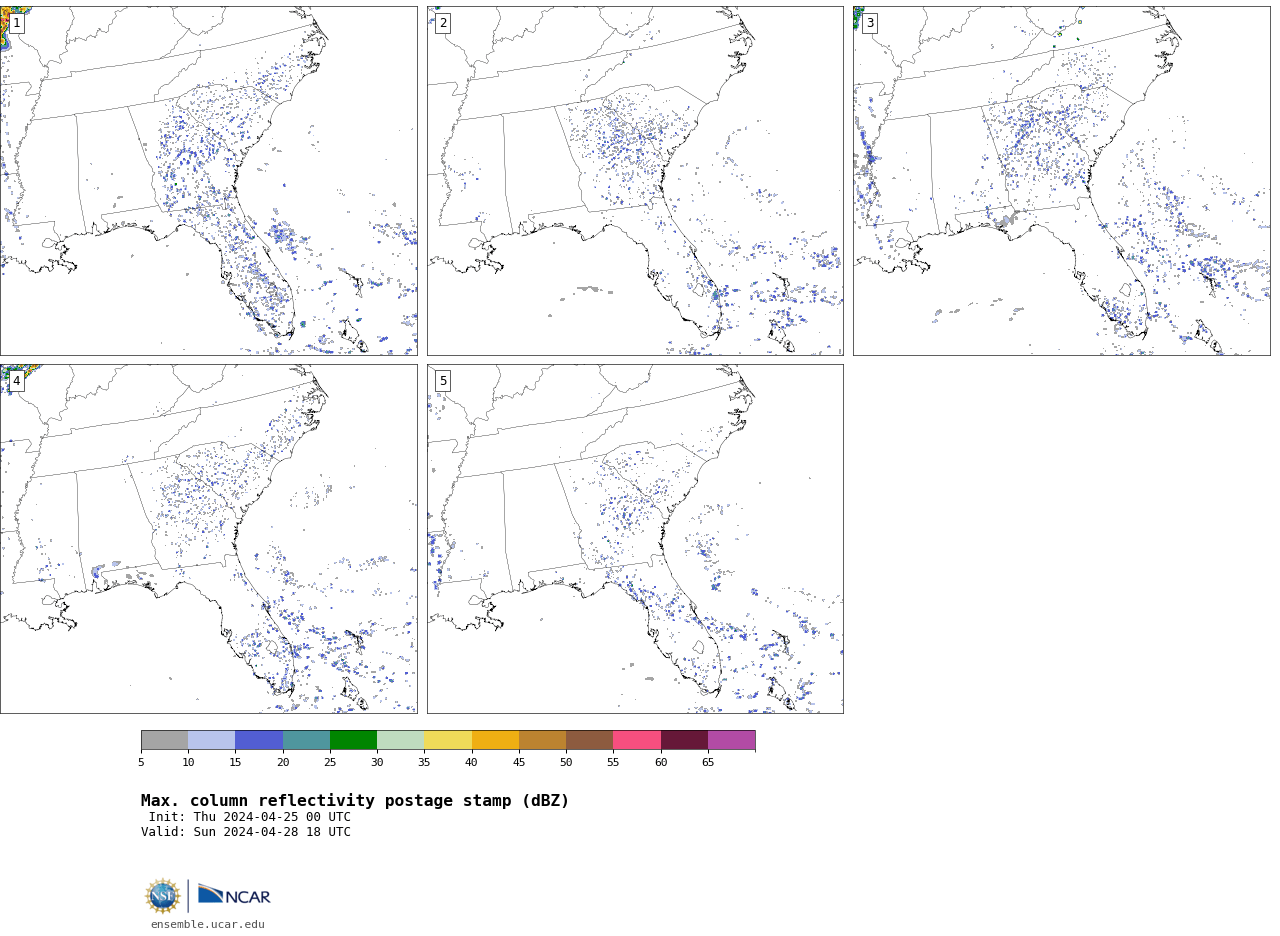The width and height of the screenshot is (1280, 936).
Task: Click the colorbar tick label '65'
Action: (x=708, y=763)
